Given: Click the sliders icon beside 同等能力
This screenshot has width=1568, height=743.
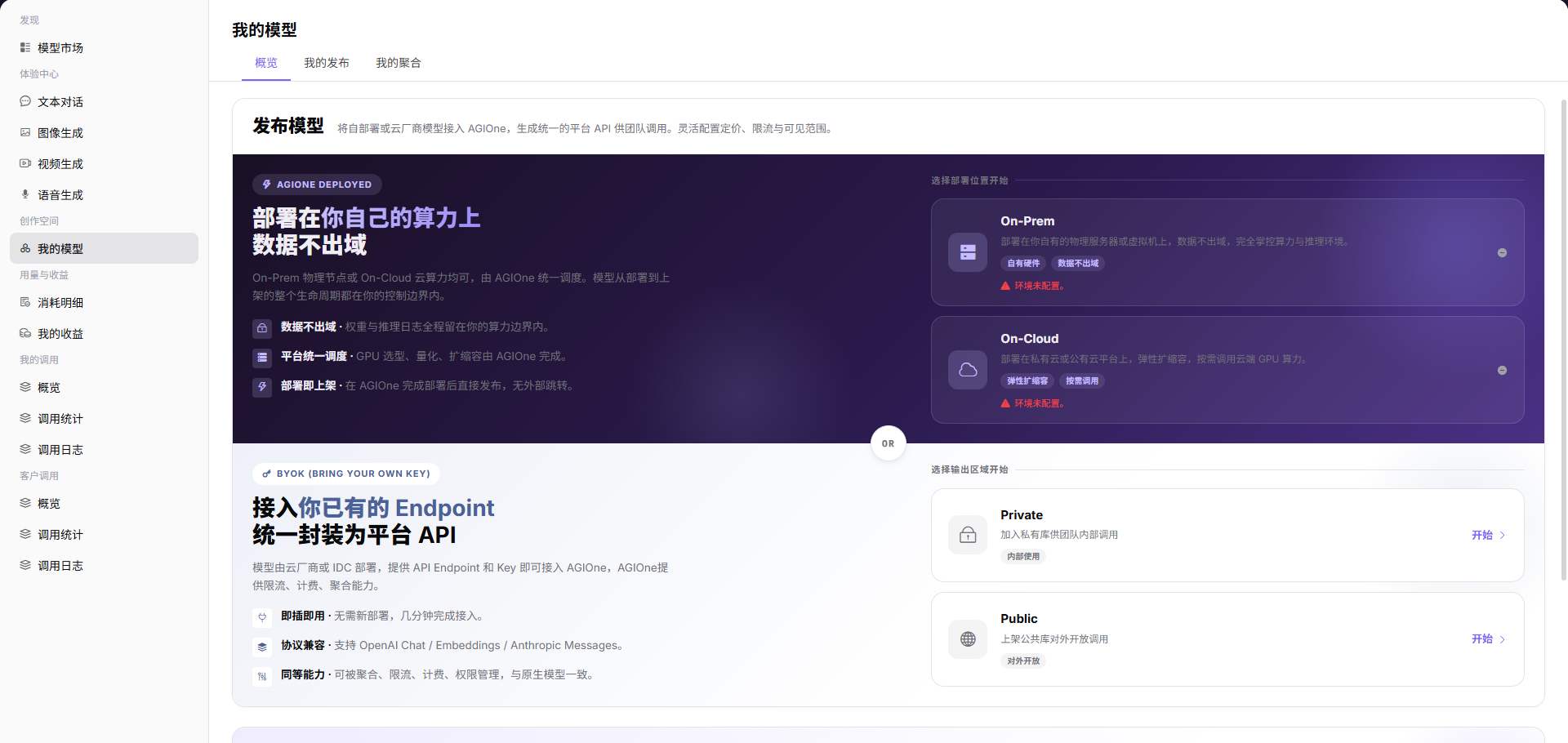Looking at the screenshot, I should click(x=262, y=676).
